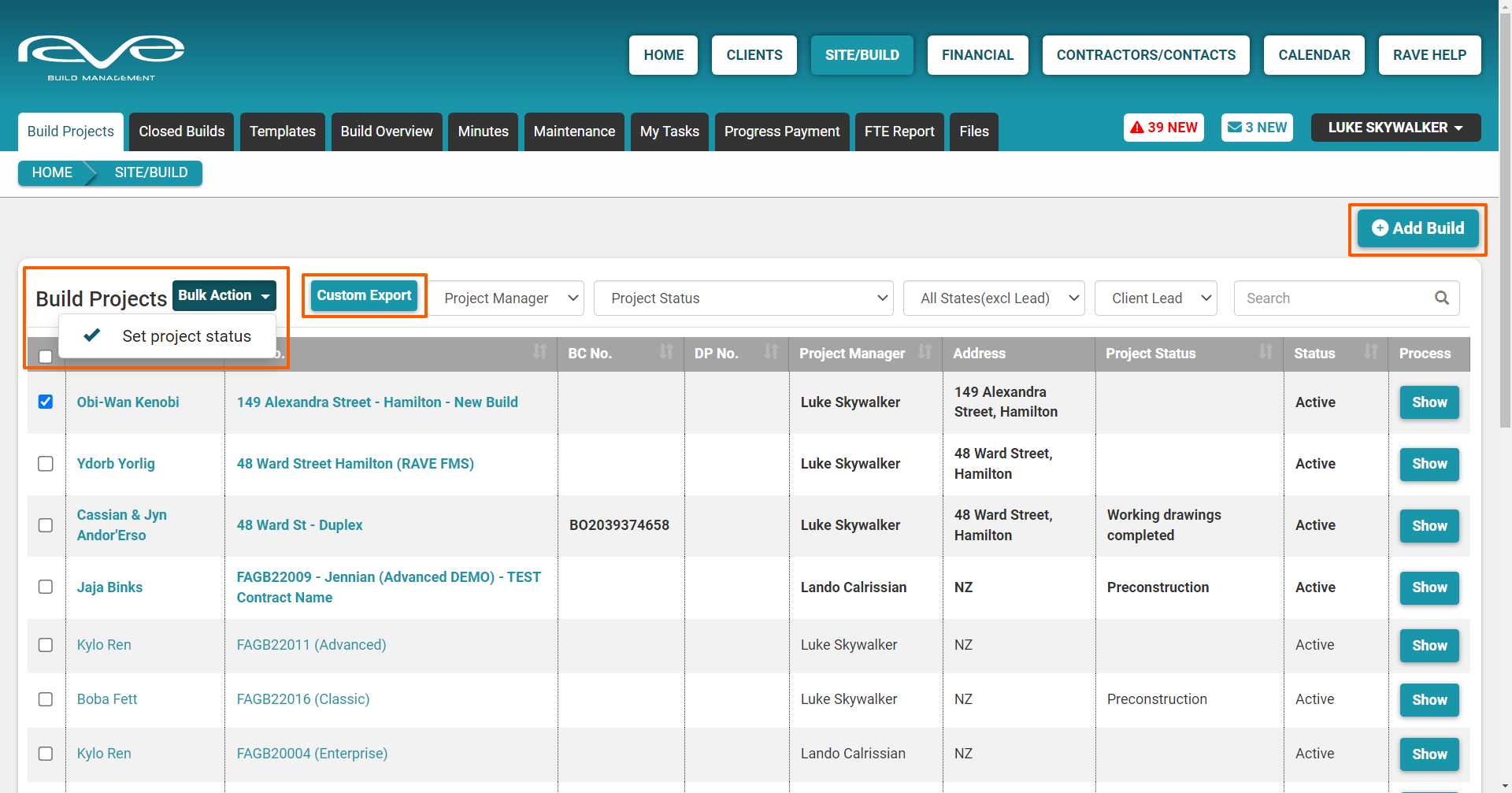Open the Luke Skywalker user menu
This screenshot has width=1512, height=793.
tap(1395, 128)
